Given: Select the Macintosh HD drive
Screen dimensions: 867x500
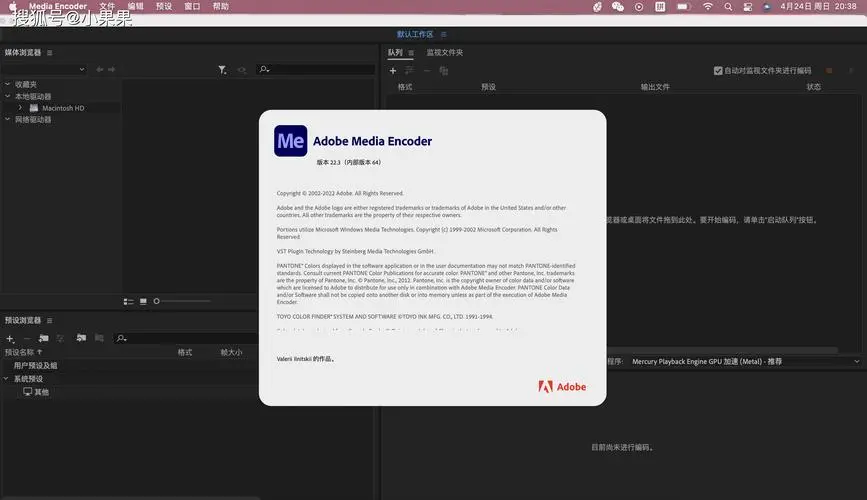Looking at the screenshot, I should [x=63, y=108].
